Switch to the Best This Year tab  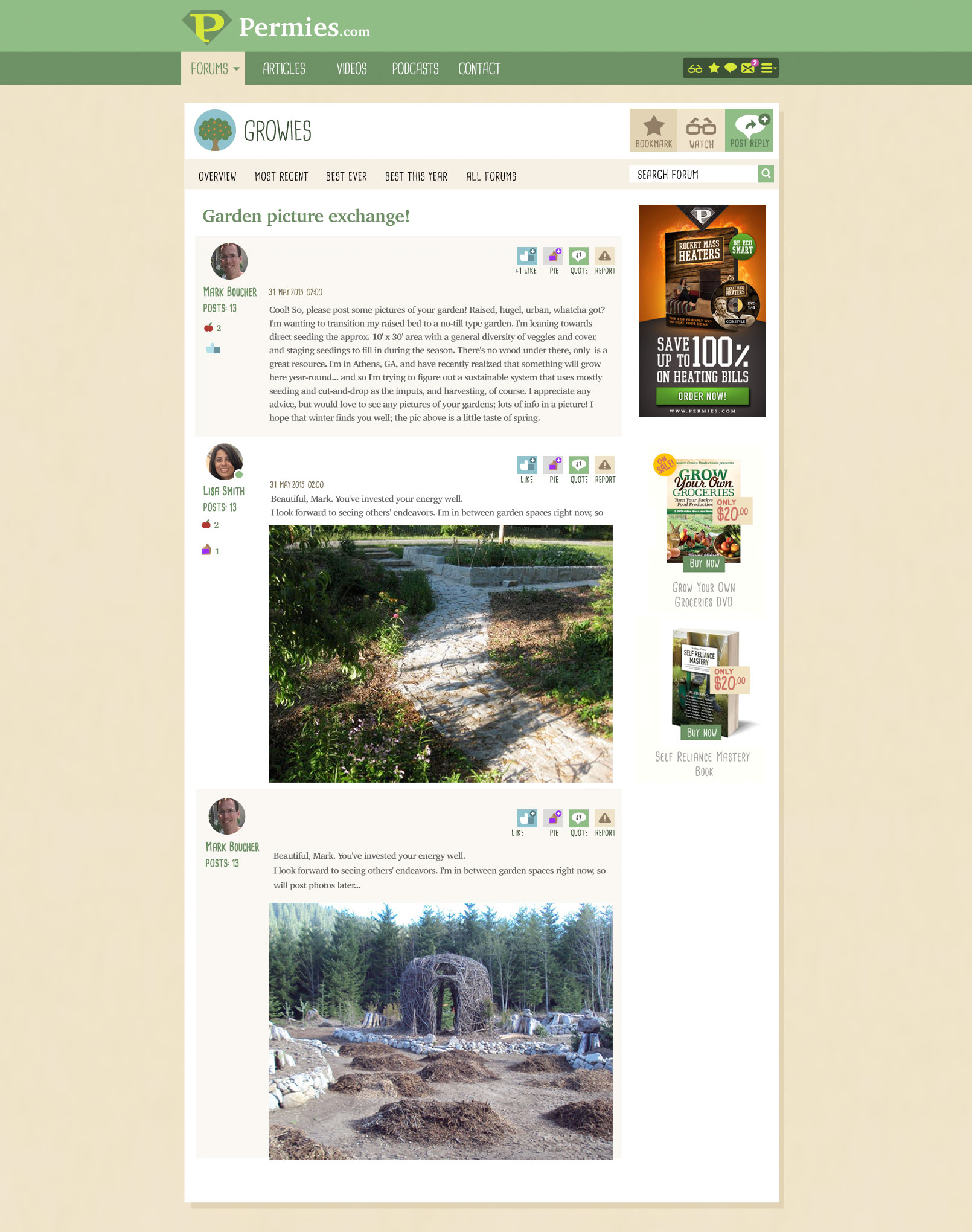coord(416,176)
